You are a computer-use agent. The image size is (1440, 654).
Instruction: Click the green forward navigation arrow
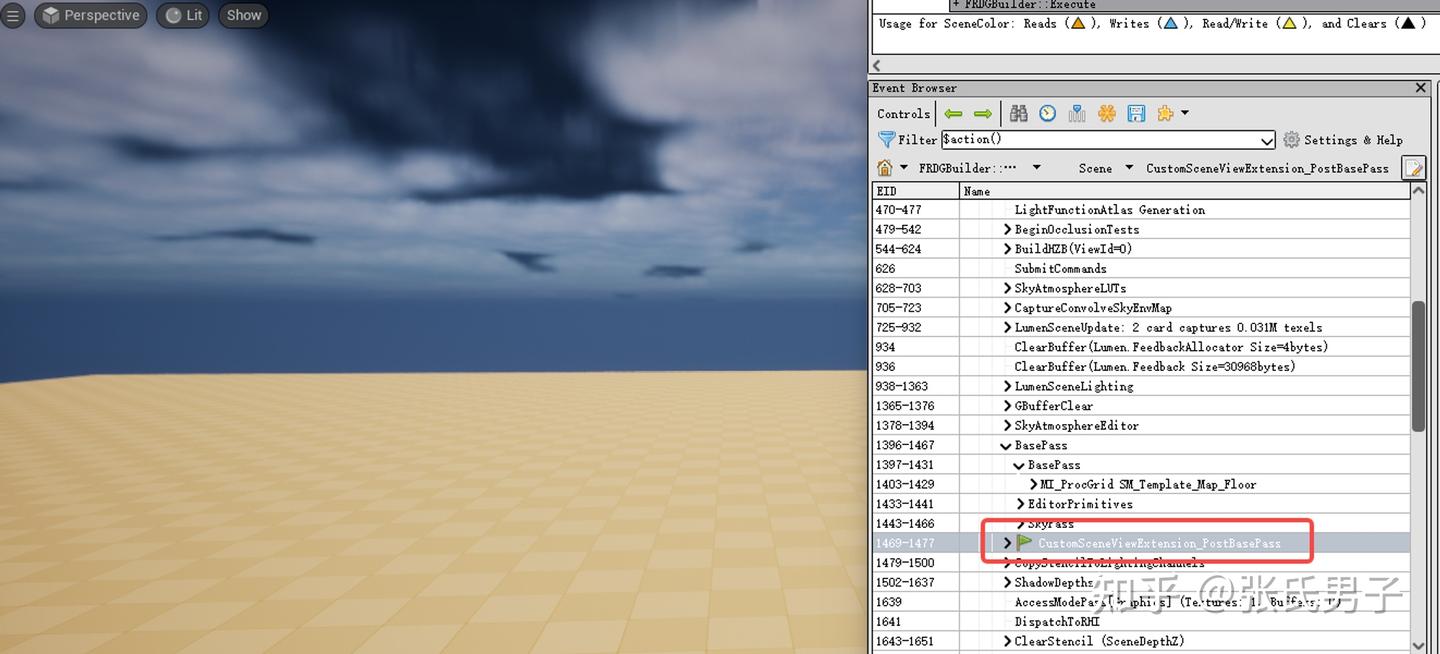(983, 113)
